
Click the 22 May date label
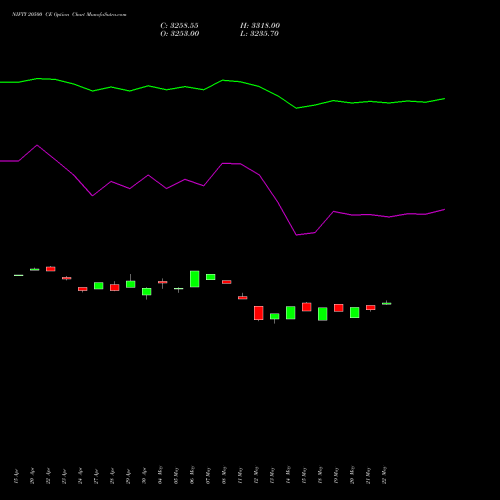click(x=384, y=475)
